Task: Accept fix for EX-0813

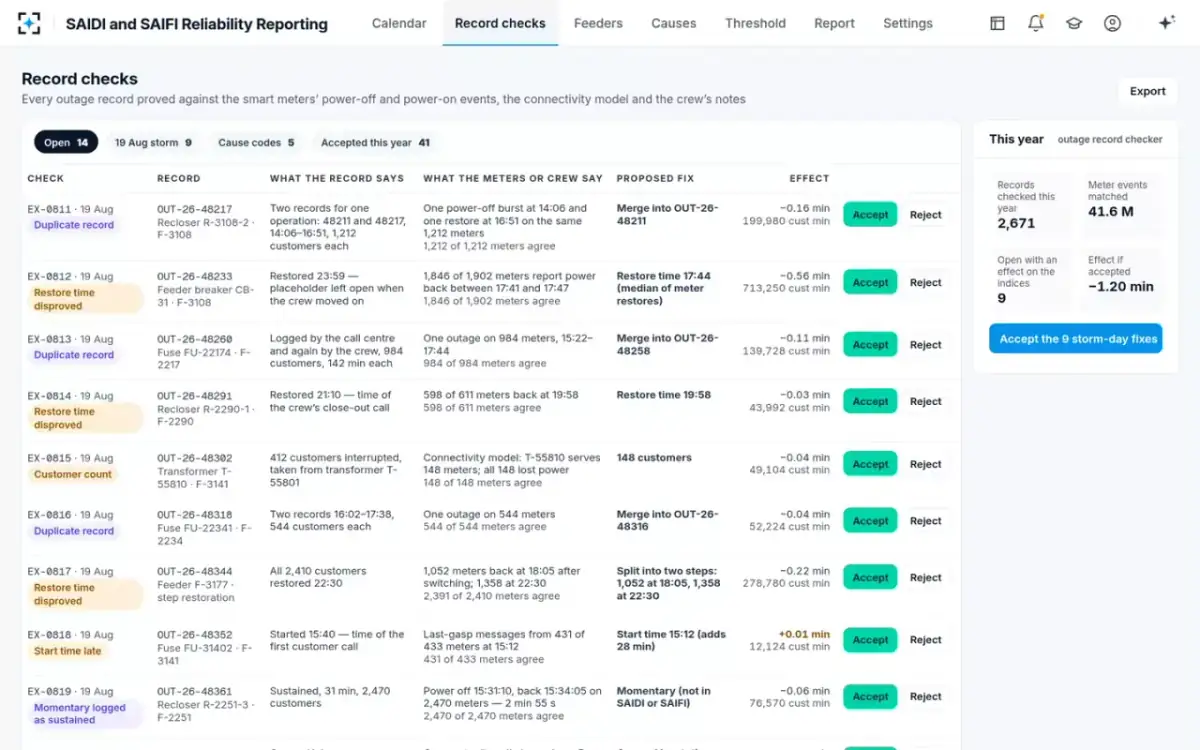Action: [870, 345]
